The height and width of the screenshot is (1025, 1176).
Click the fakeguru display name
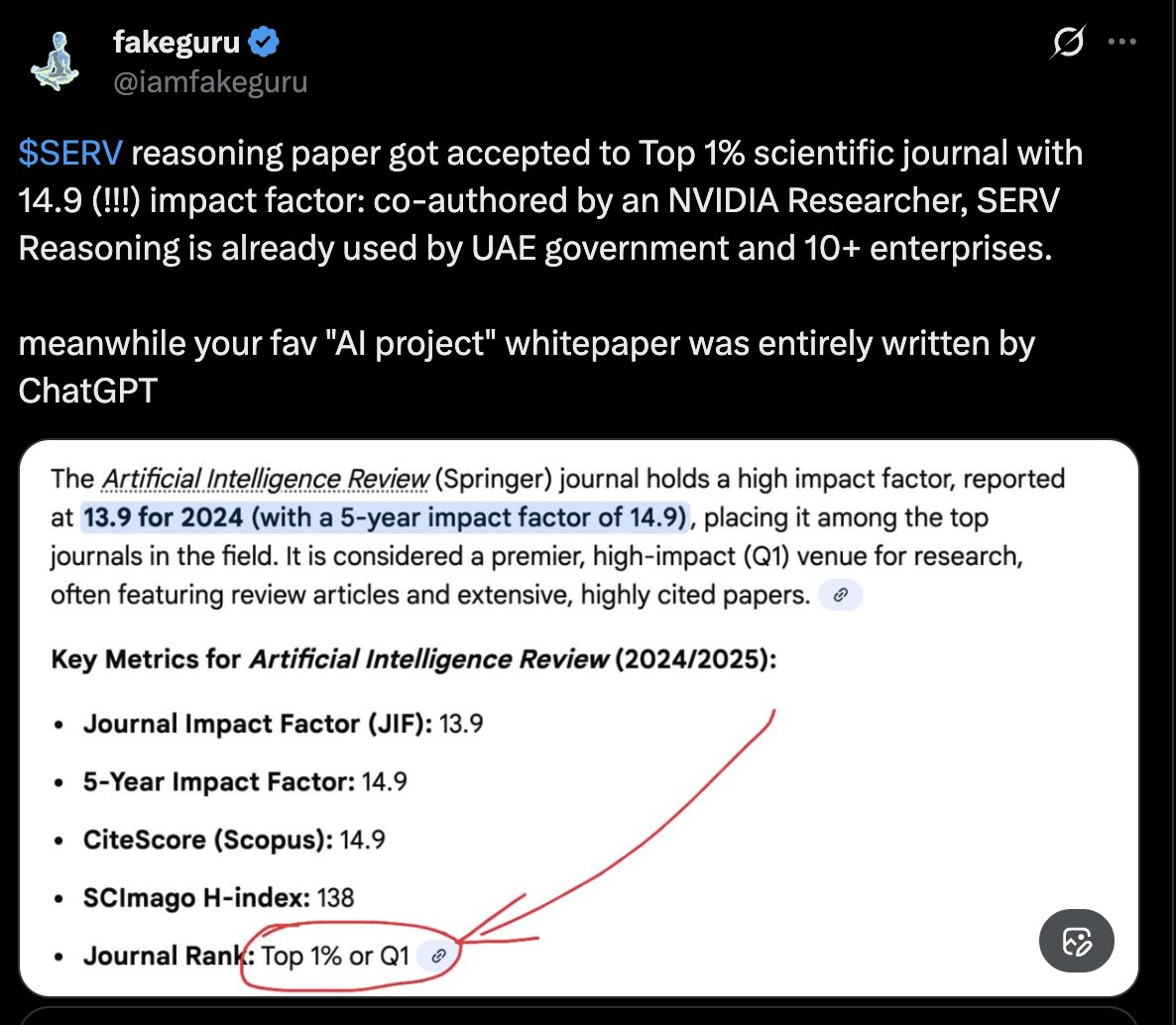click(x=176, y=43)
